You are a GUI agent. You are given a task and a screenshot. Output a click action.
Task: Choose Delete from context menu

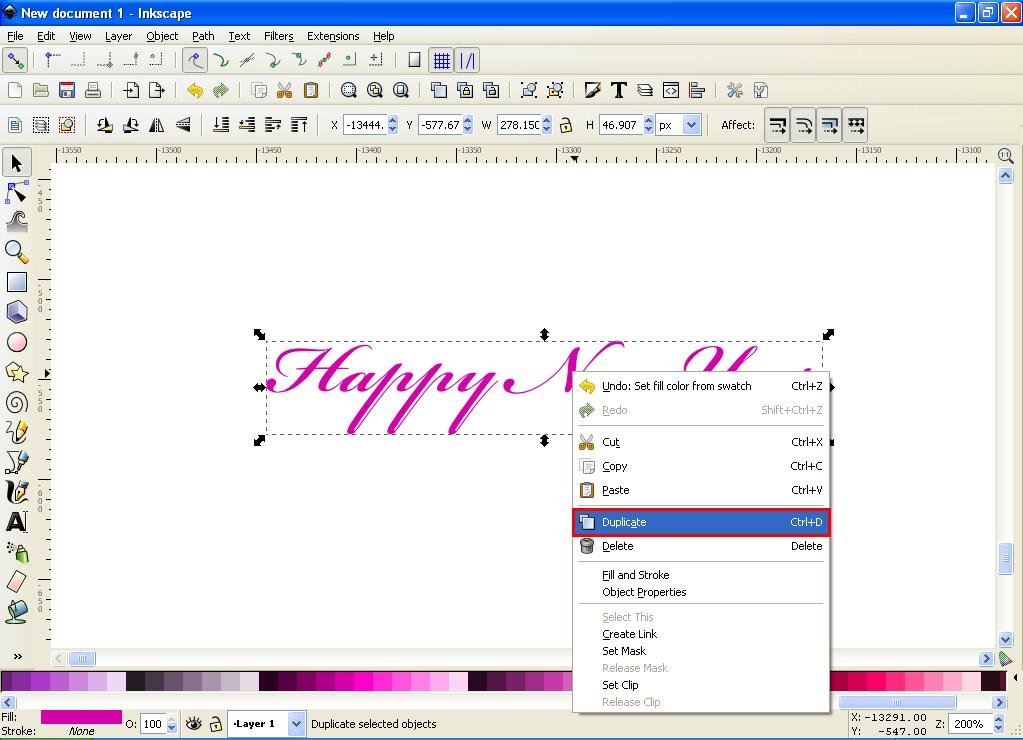tap(701, 546)
